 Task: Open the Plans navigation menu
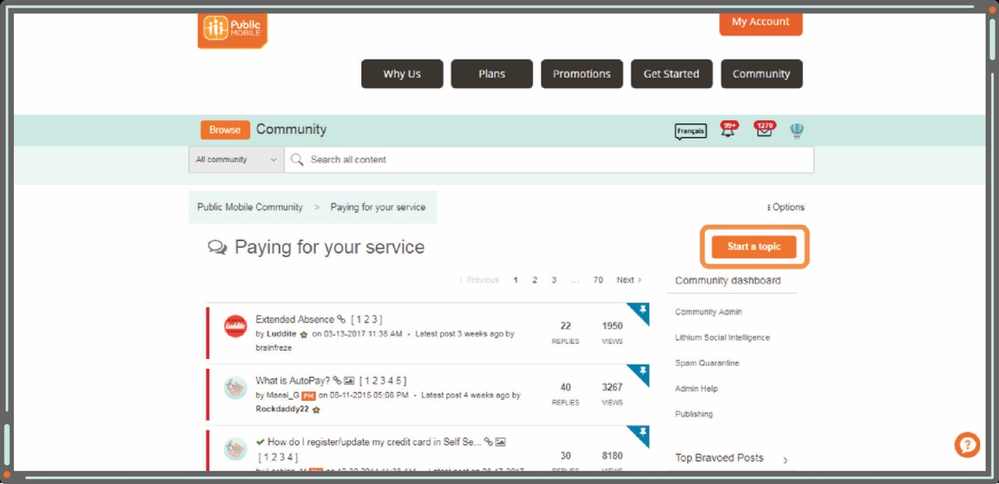pos(491,74)
